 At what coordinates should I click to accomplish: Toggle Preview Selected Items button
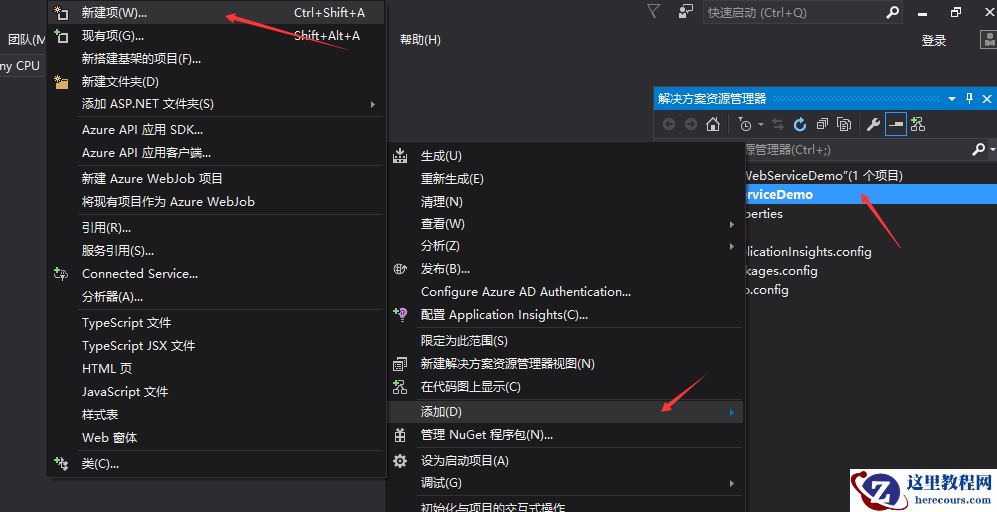[896, 124]
